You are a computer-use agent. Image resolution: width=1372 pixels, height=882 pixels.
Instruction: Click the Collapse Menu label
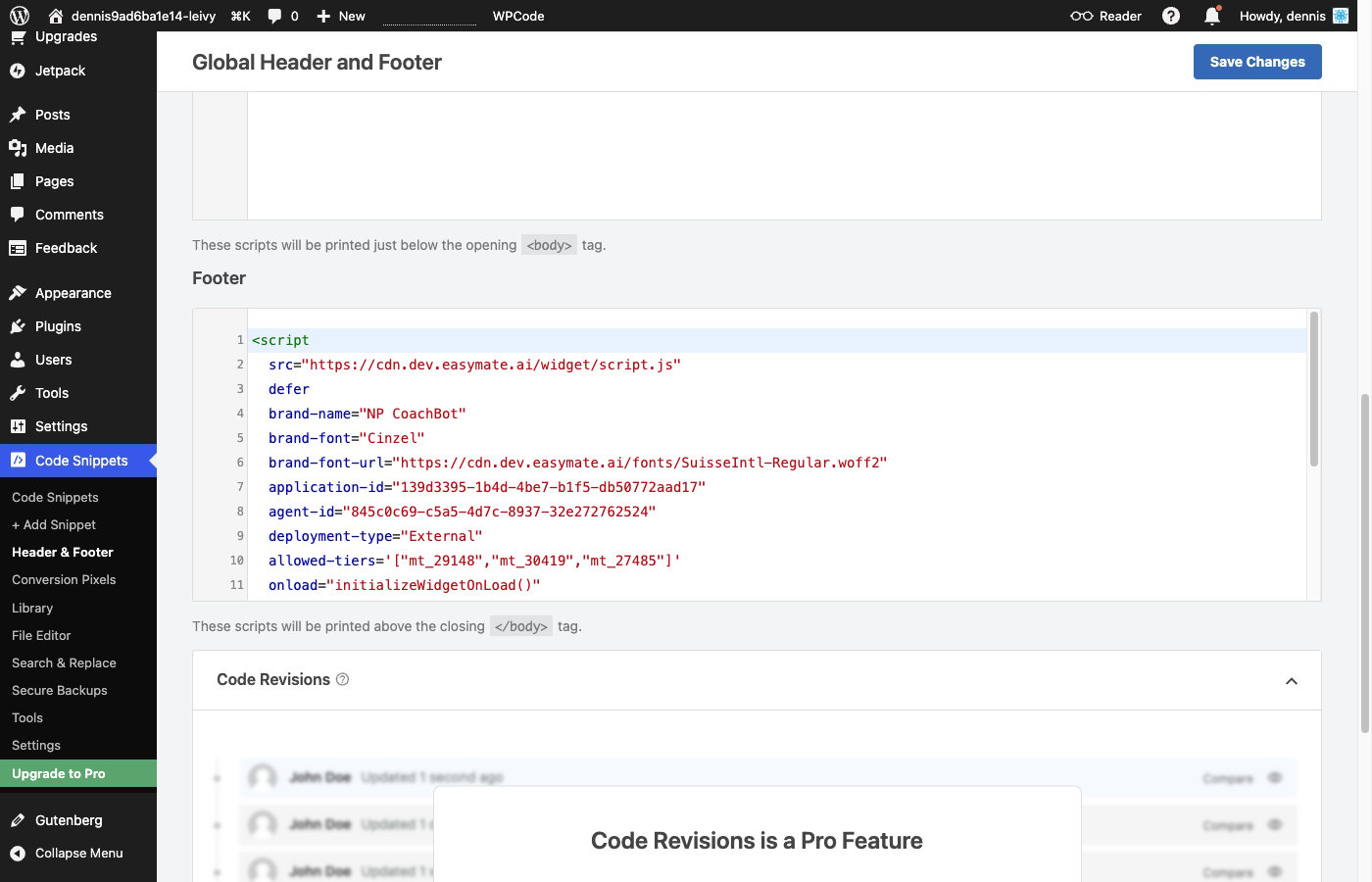79,853
